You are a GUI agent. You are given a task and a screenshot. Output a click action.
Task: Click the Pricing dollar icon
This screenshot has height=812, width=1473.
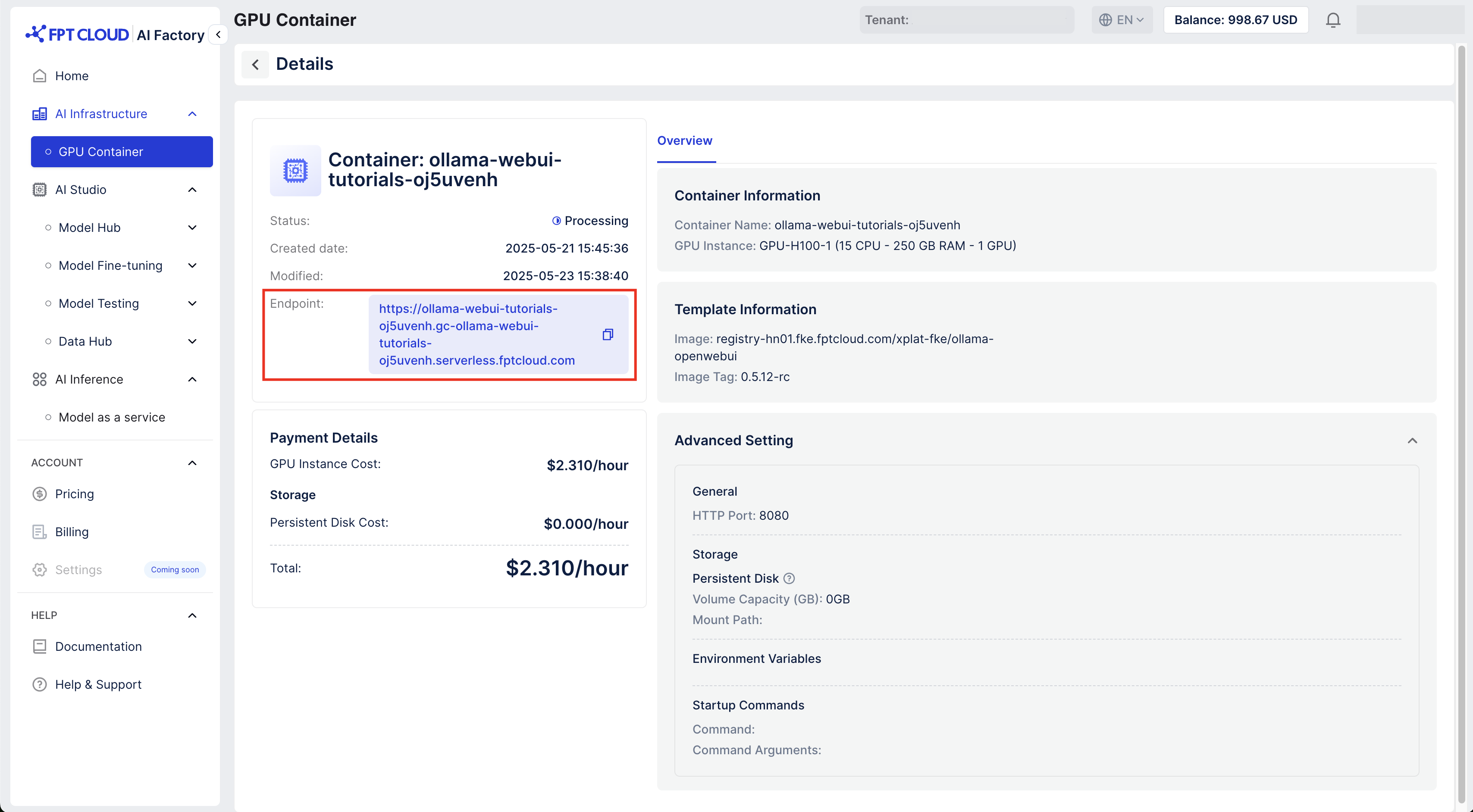coord(40,494)
